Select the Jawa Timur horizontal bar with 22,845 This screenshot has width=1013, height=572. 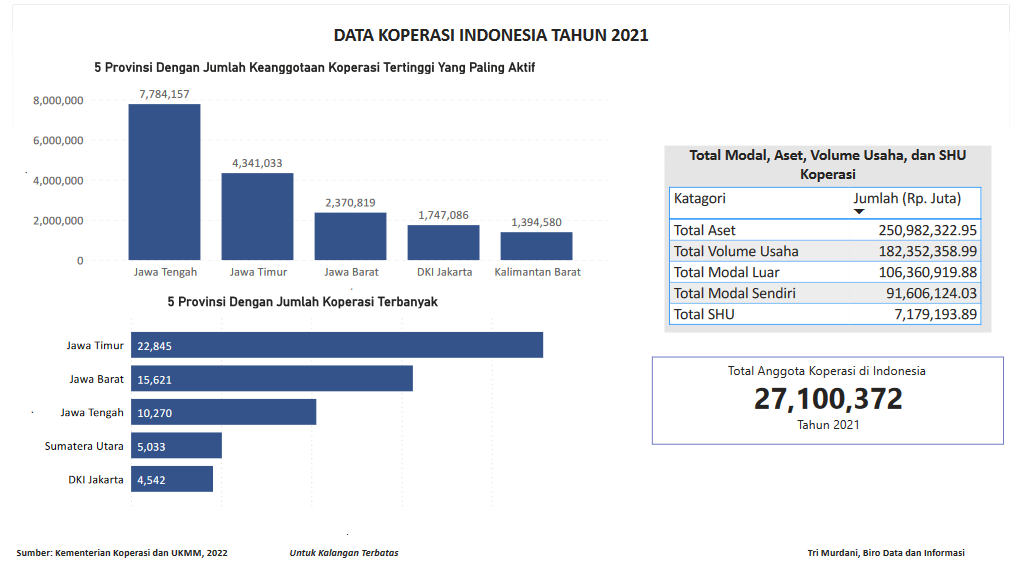[337, 345]
